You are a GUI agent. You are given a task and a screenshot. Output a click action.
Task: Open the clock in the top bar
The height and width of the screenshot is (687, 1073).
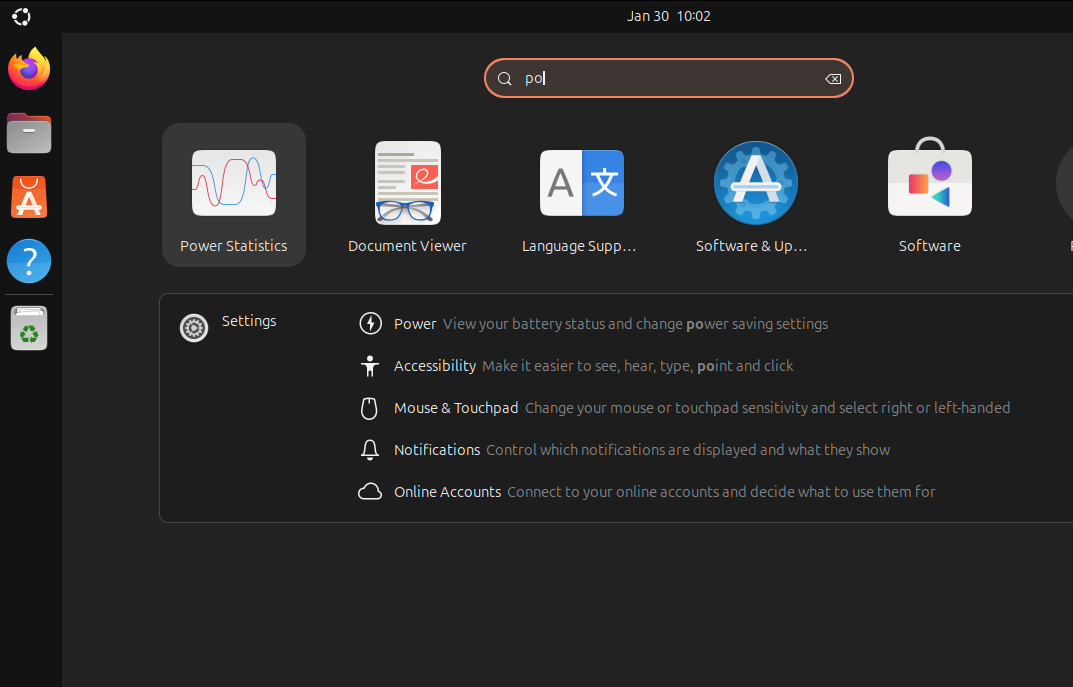coord(668,15)
